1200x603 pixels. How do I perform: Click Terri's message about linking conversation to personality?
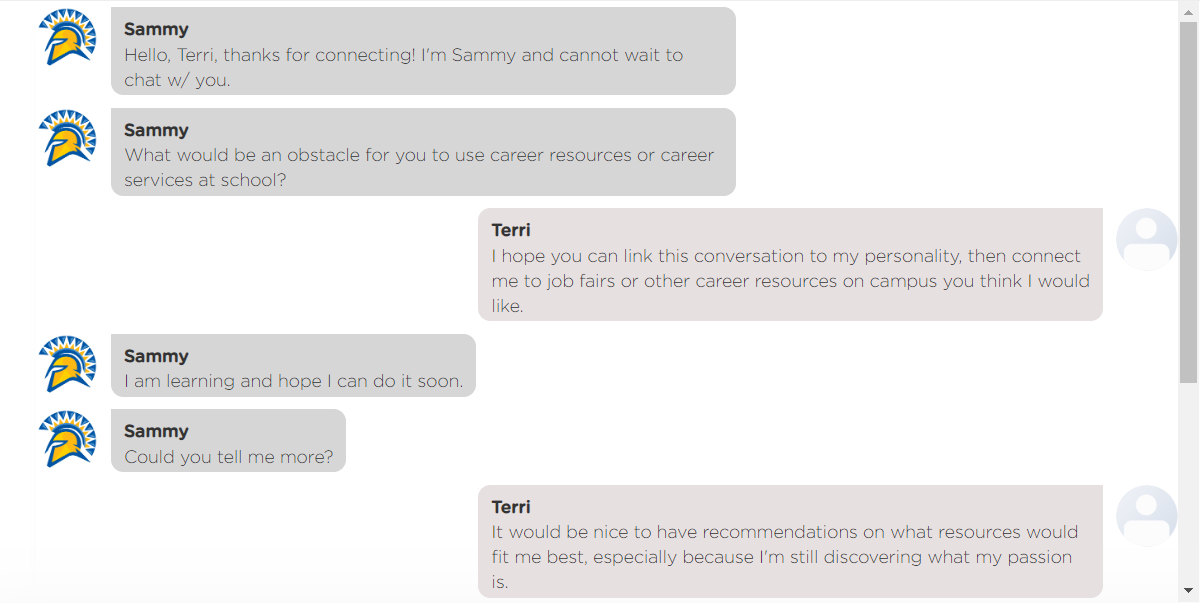(x=790, y=265)
